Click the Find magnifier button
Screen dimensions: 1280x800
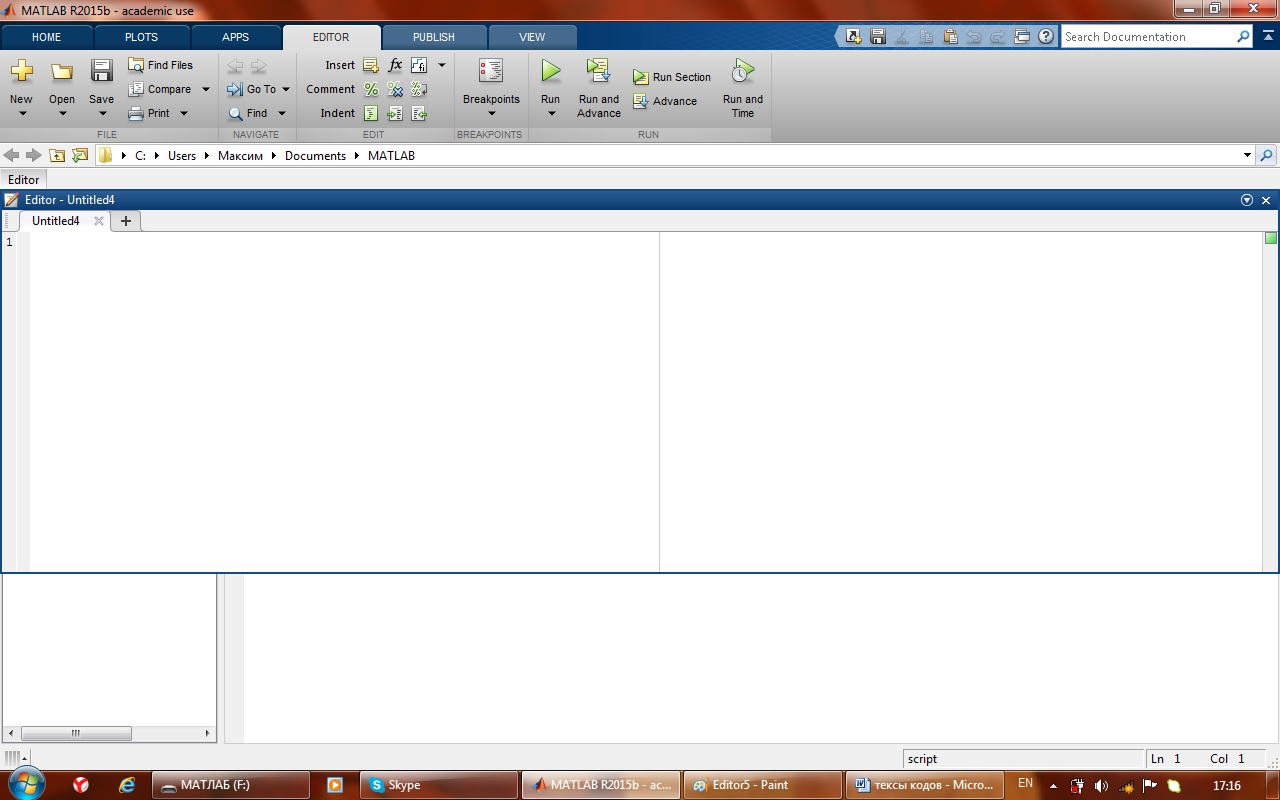click(248, 113)
